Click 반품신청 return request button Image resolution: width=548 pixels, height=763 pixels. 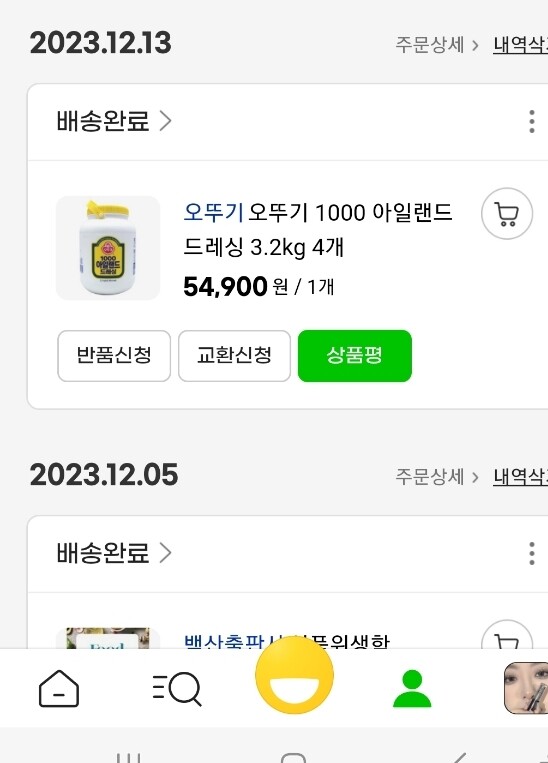click(x=114, y=356)
